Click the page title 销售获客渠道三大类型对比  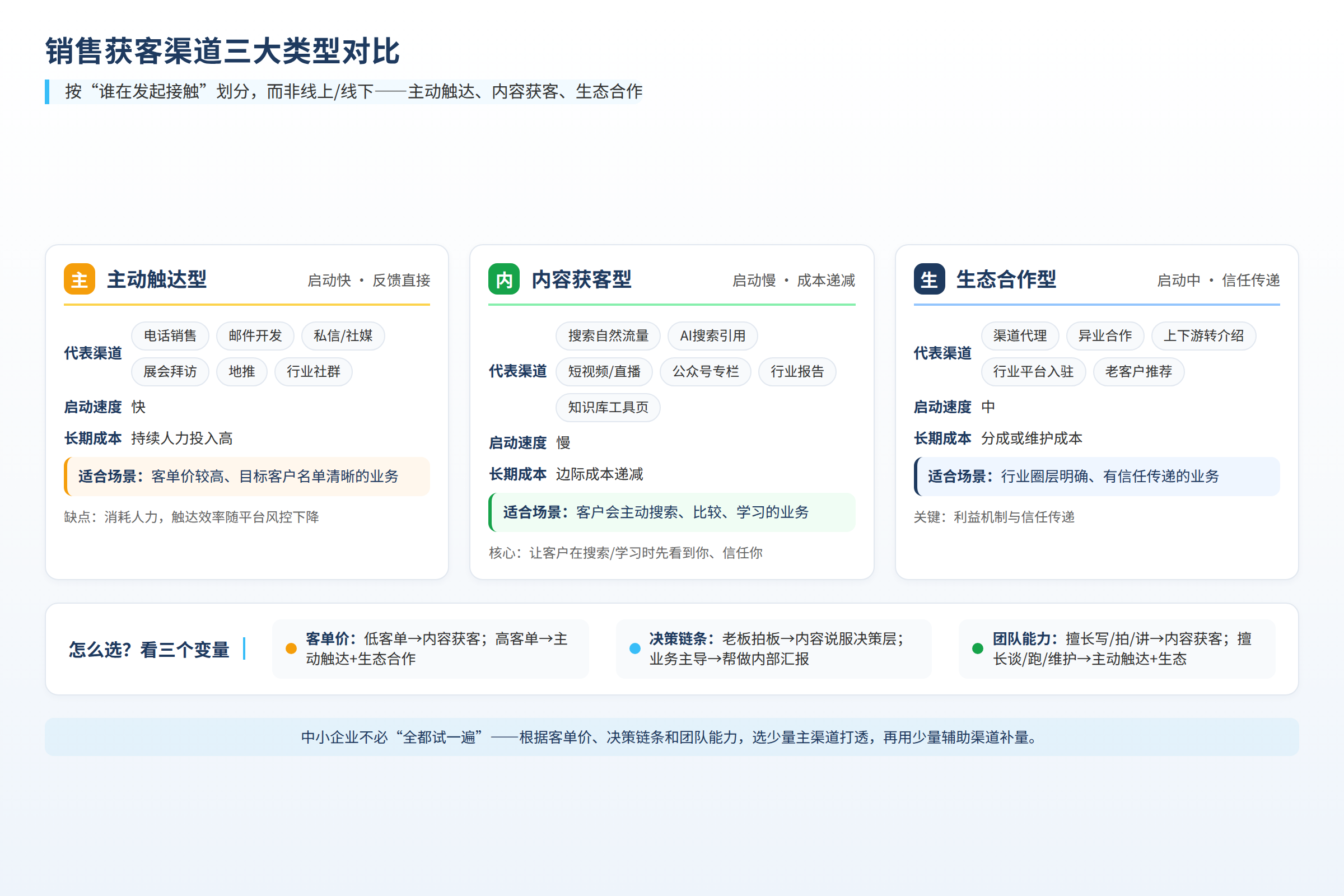click(222, 52)
